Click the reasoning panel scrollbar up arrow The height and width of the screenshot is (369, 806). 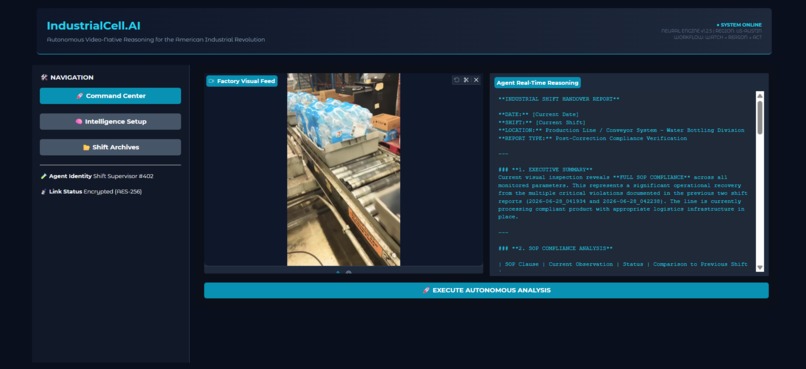coord(760,96)
